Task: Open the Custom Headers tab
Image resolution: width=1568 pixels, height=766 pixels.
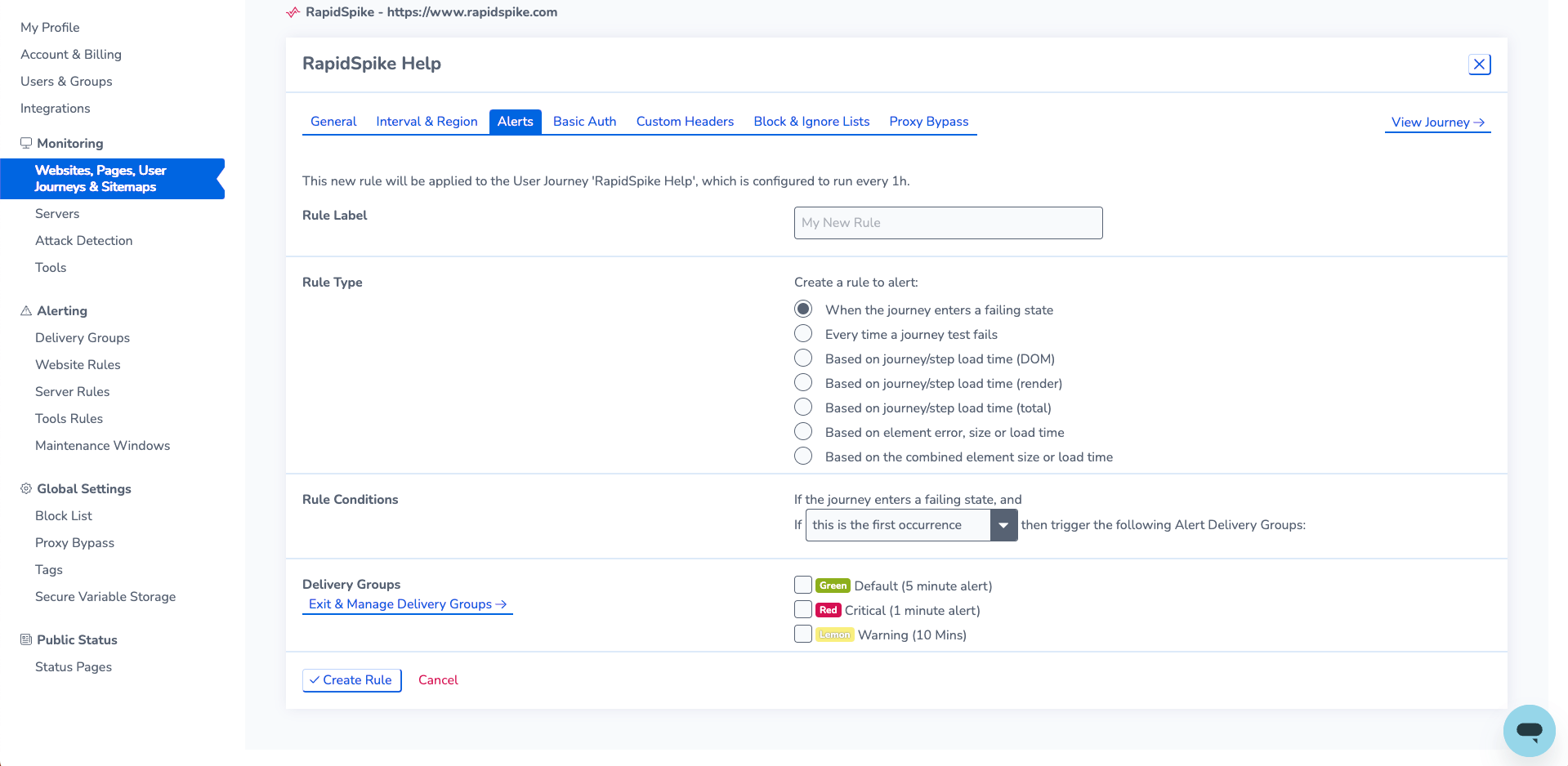Action: tap(685, 122)
